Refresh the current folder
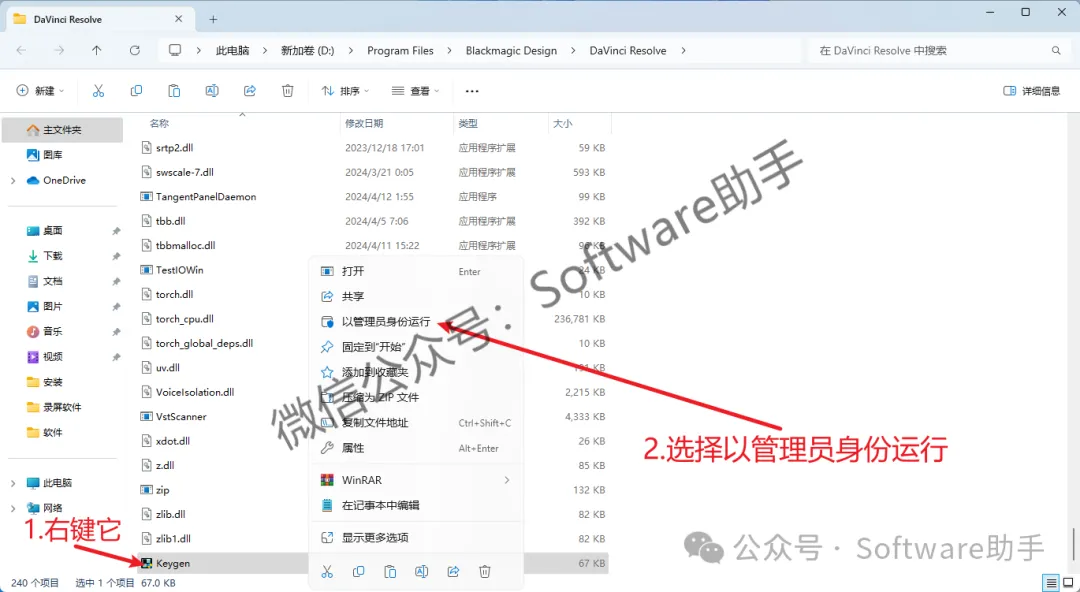 (x=135, y=50)
